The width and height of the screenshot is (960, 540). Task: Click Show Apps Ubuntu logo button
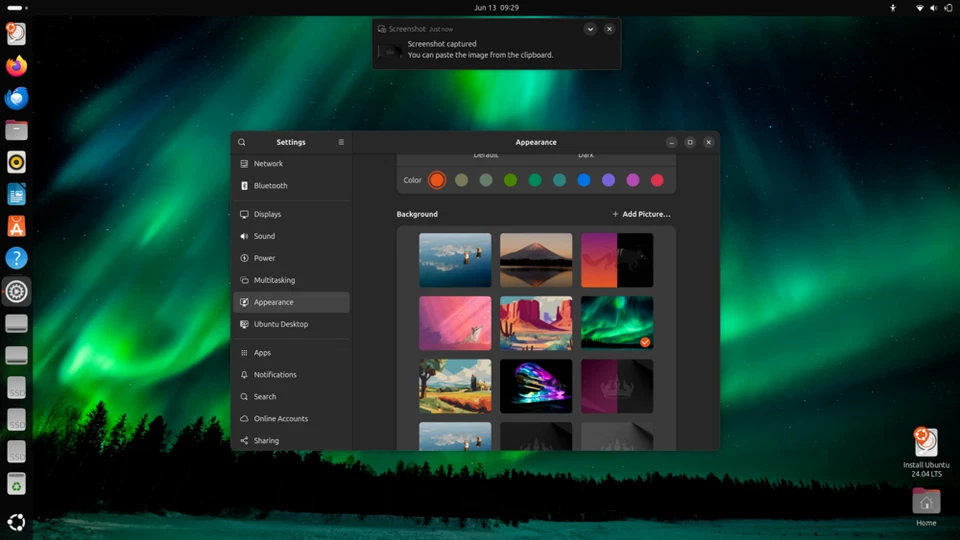tap(16, 522)
